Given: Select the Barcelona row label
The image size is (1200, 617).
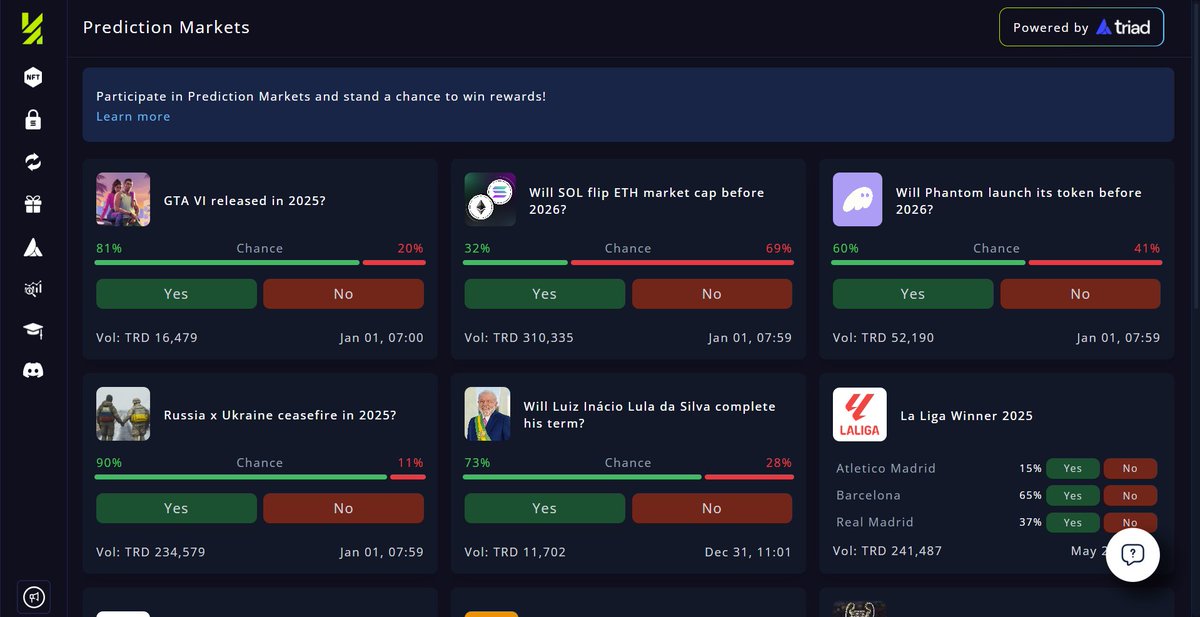Looking at the screenshot, I should (x=869, y=495).
